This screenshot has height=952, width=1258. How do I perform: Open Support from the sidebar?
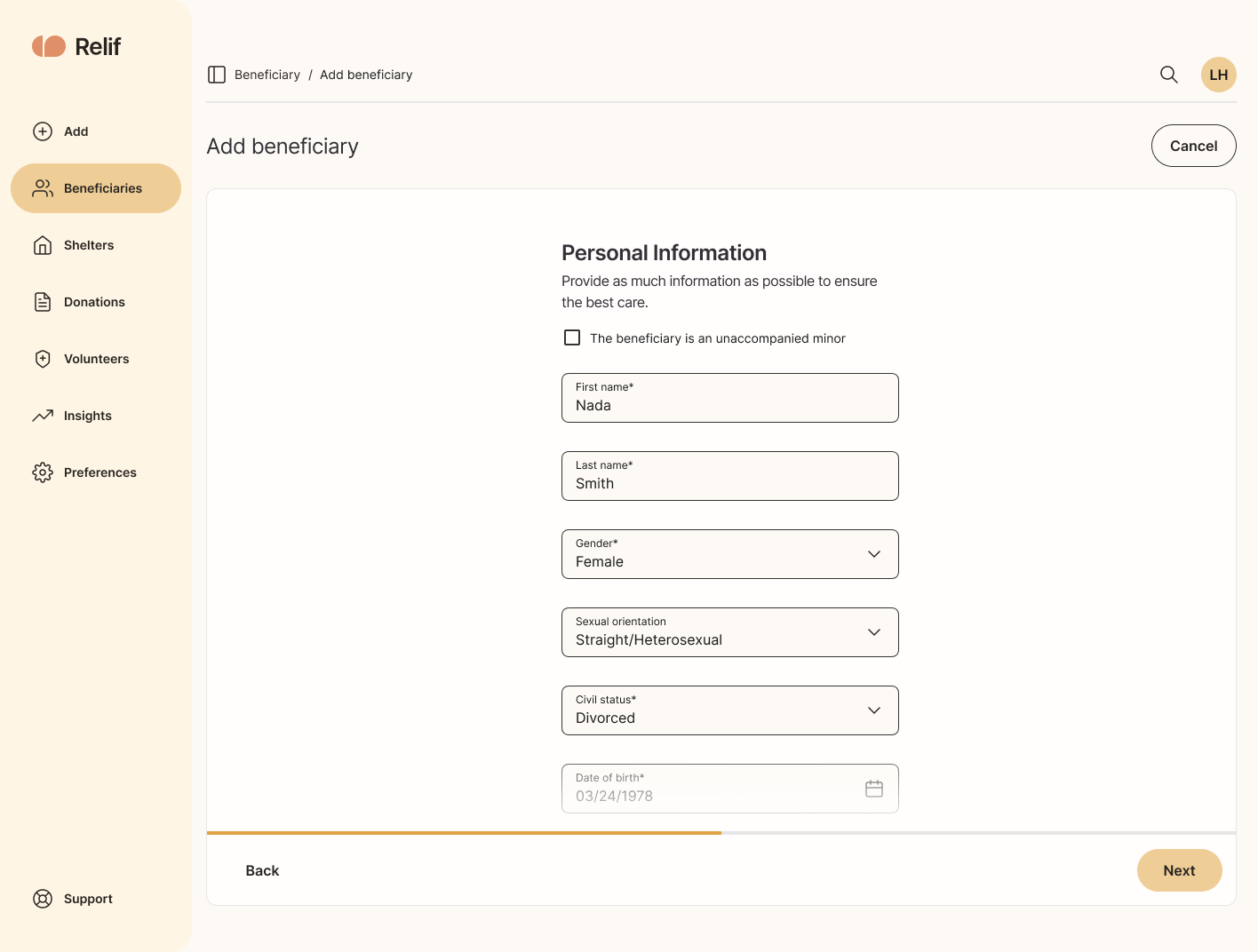(x=96, y=899)
